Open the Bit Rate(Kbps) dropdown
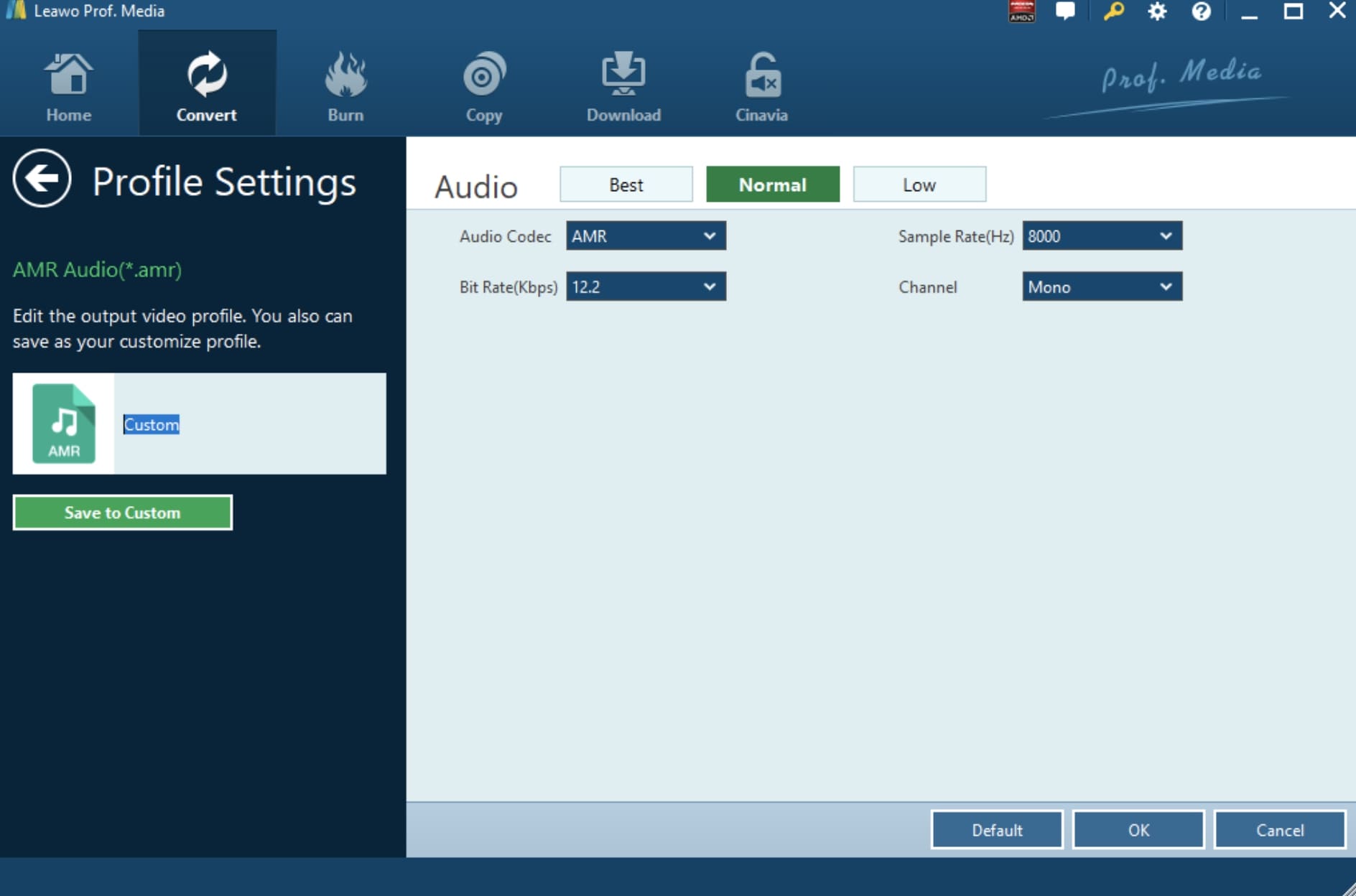Viewport: 1356px width, 896px height. point(646,287)
